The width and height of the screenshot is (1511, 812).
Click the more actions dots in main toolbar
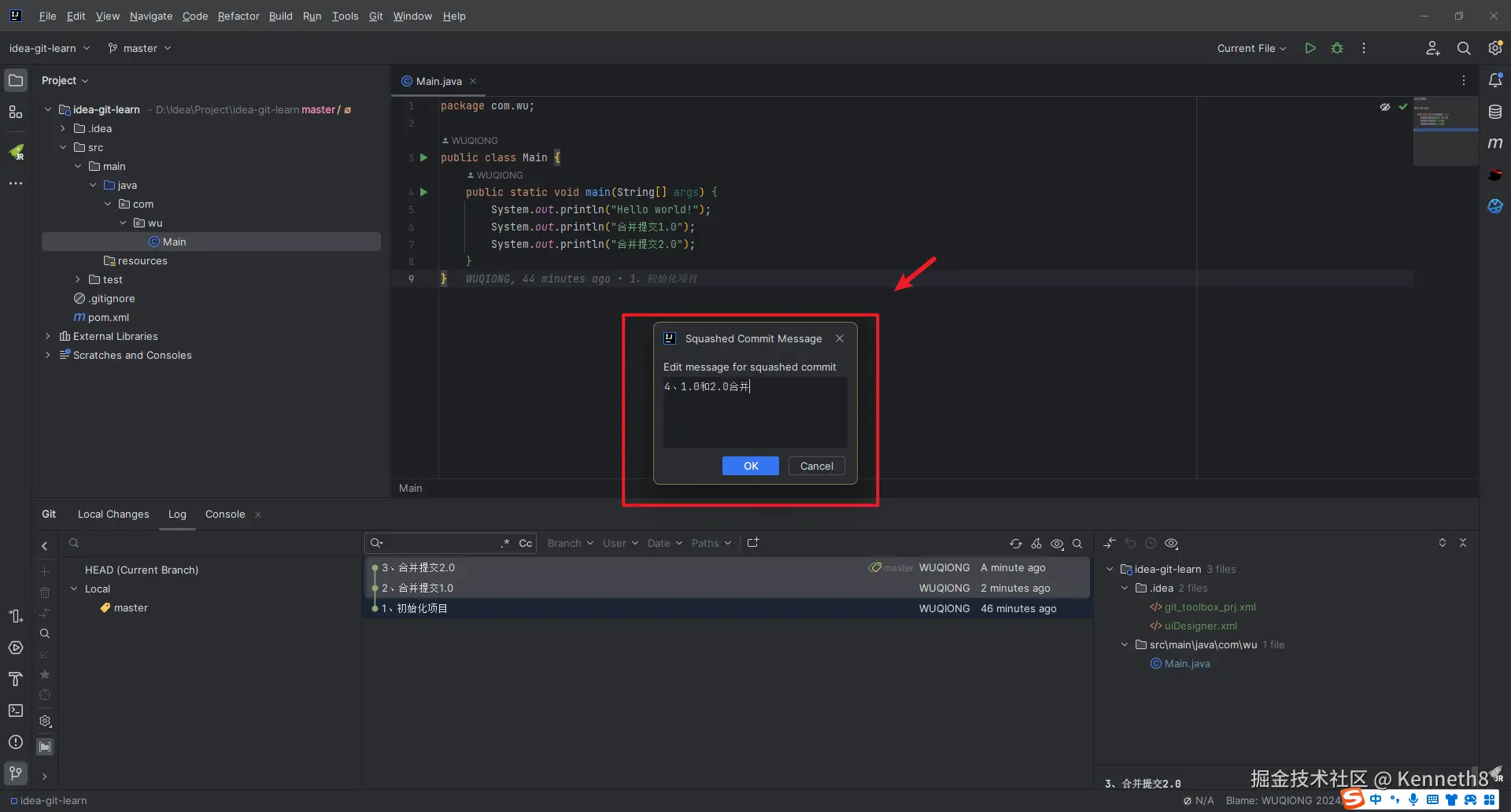(x=1364, y=48)
